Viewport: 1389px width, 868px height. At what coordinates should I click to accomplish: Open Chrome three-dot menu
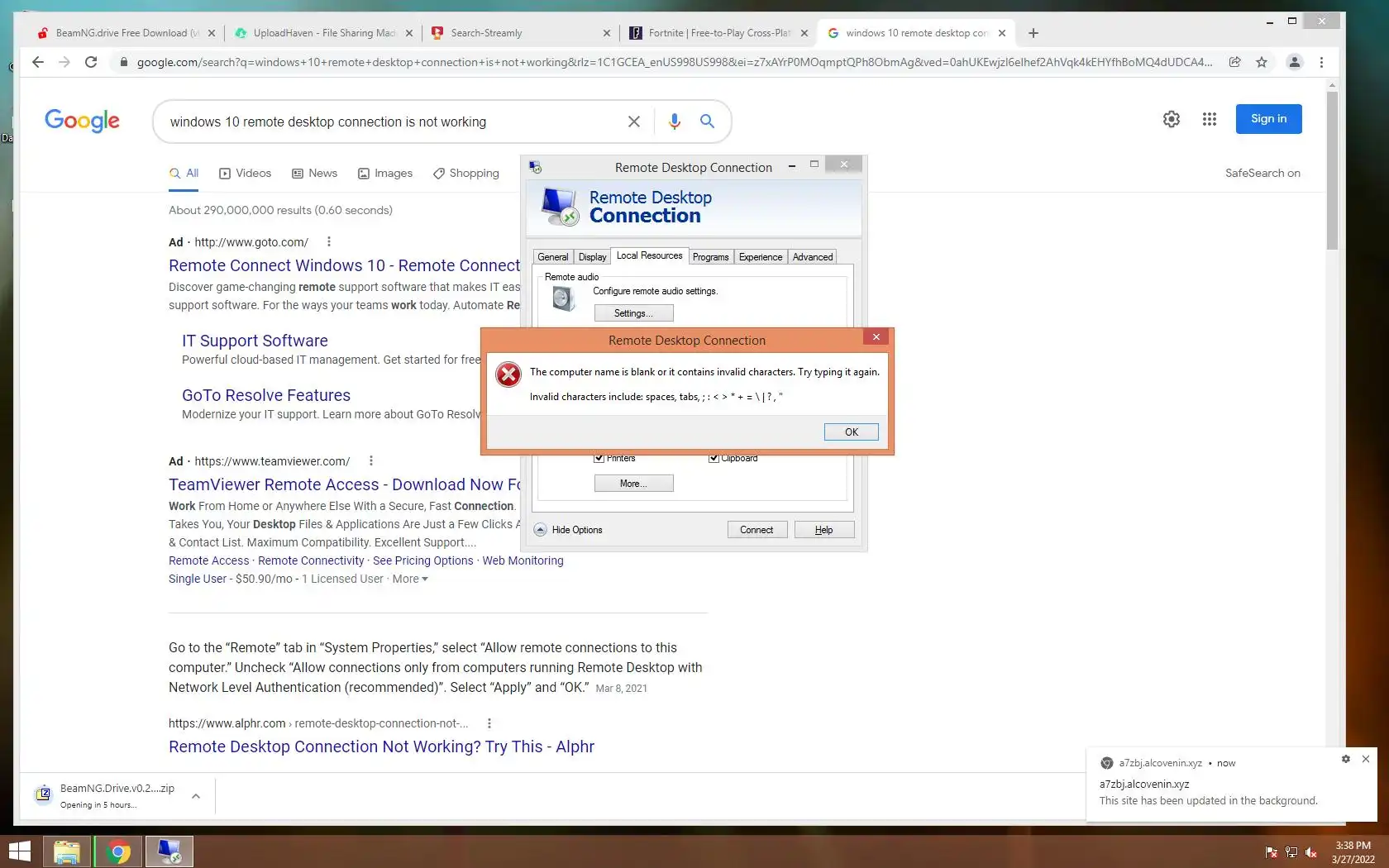pyautogui.click(x=1321, y=62)
